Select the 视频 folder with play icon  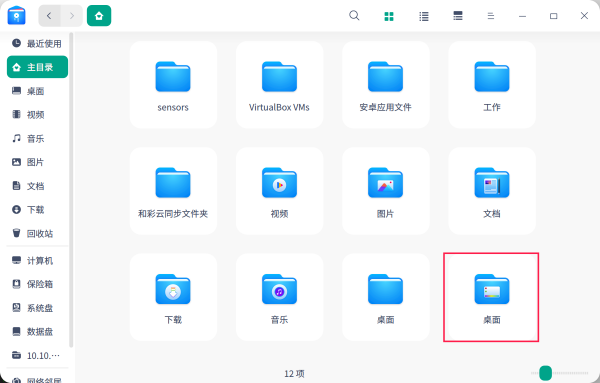279,183
